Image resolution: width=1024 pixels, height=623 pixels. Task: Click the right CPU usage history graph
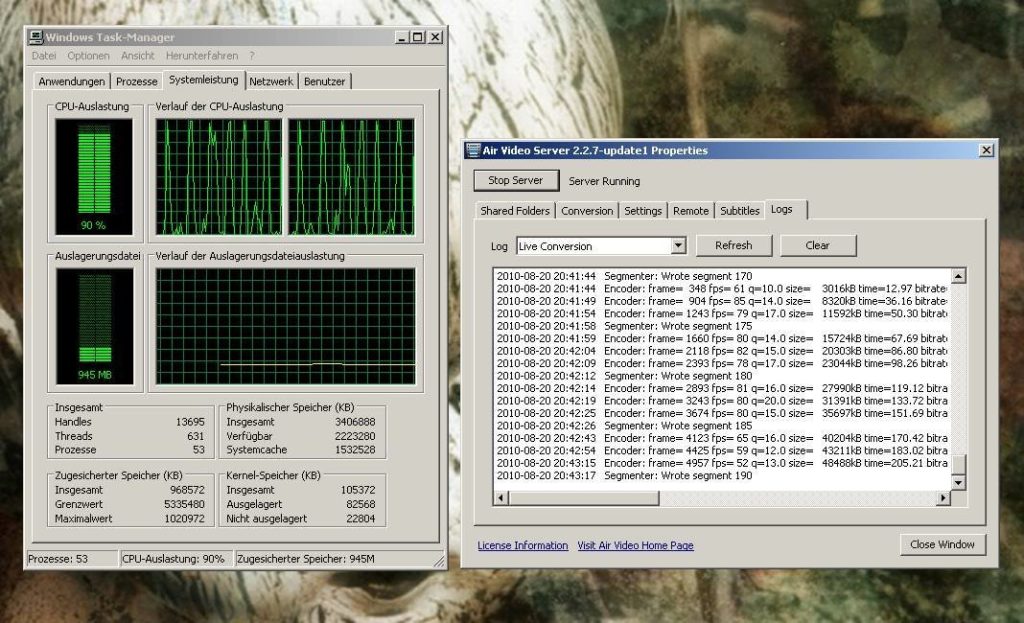(351, 176)
